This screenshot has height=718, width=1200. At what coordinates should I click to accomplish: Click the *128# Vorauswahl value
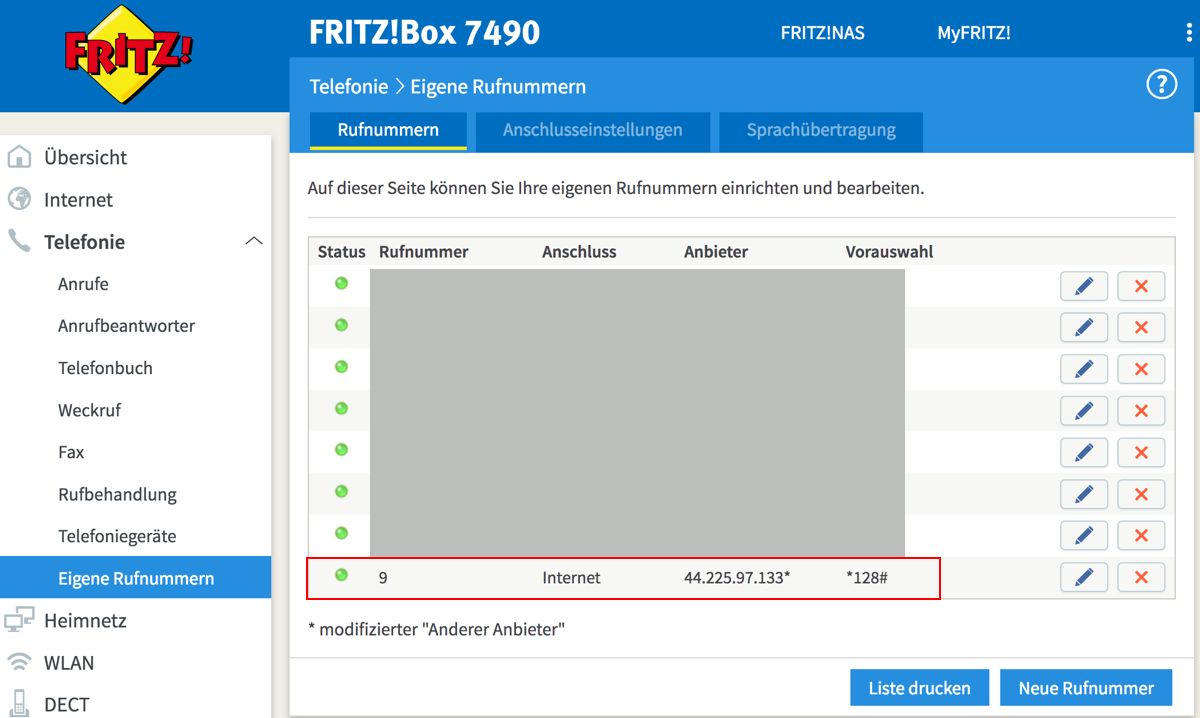(x=867, y=577)
